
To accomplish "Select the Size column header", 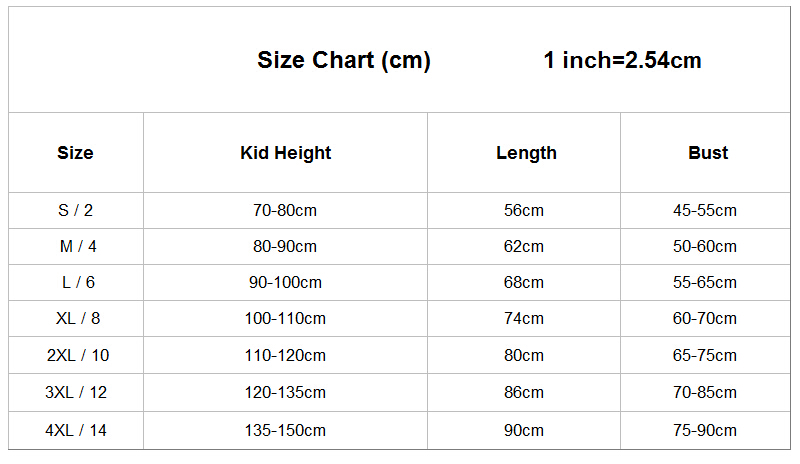I will (x=76, y=153).
